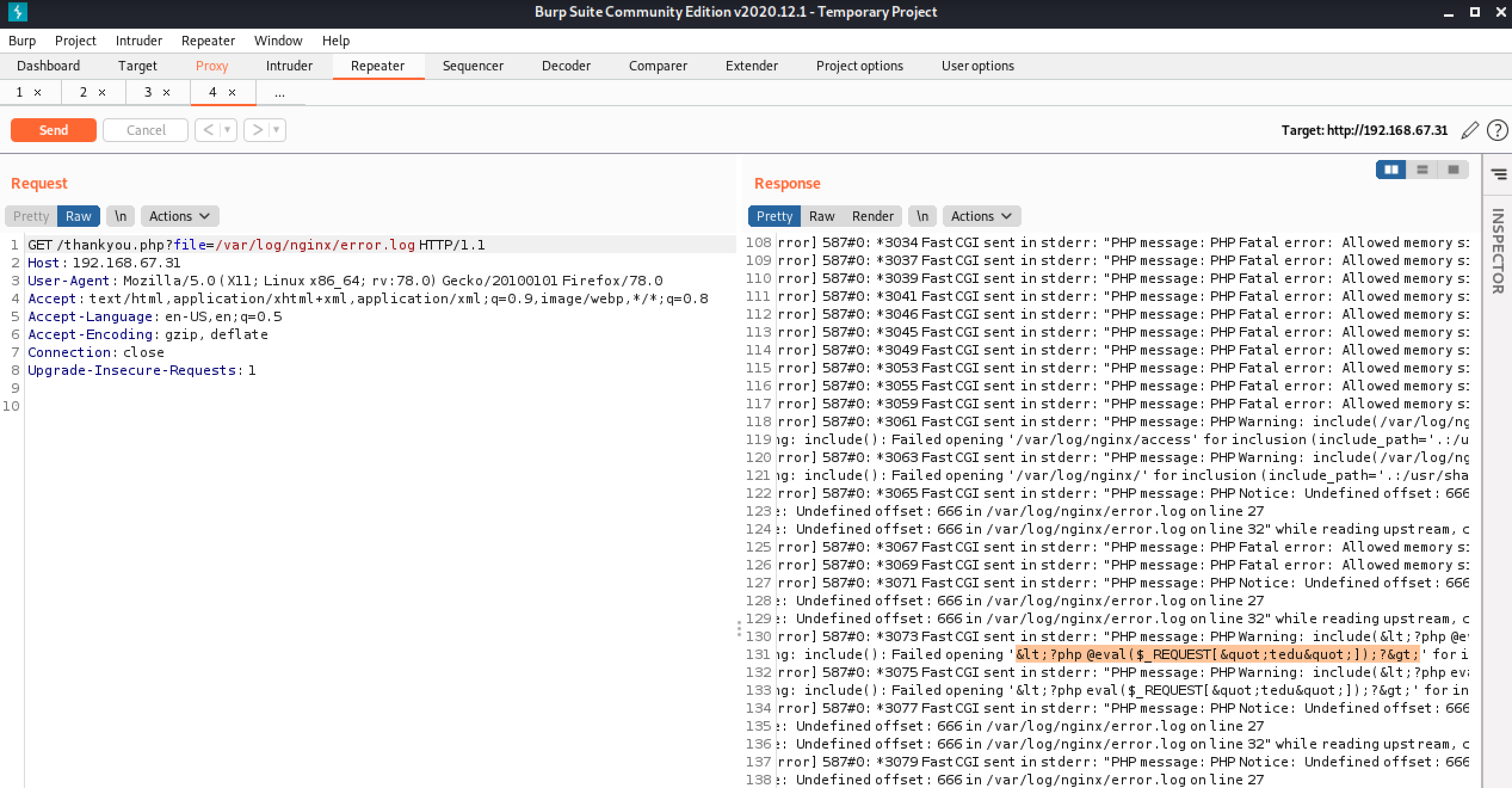Image resolution: width=1512 pixels, height=788 pixels.
Task: Expand the Inspector panel lines icon
Action: point(1498,174)
